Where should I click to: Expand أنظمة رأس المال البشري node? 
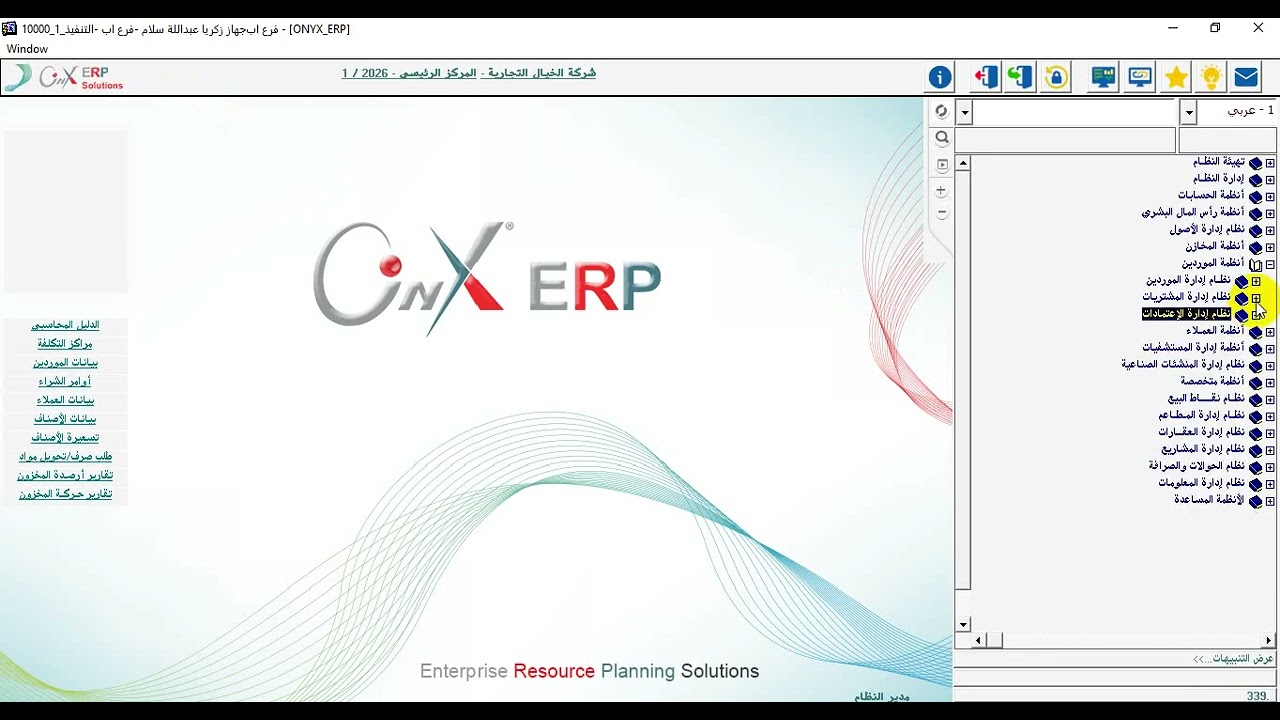tap(1270, 213)
